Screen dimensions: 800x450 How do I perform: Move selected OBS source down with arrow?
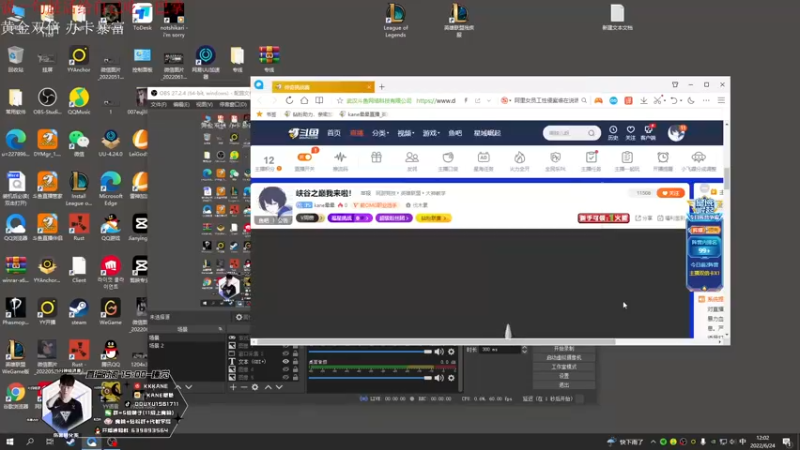(279, 387)
